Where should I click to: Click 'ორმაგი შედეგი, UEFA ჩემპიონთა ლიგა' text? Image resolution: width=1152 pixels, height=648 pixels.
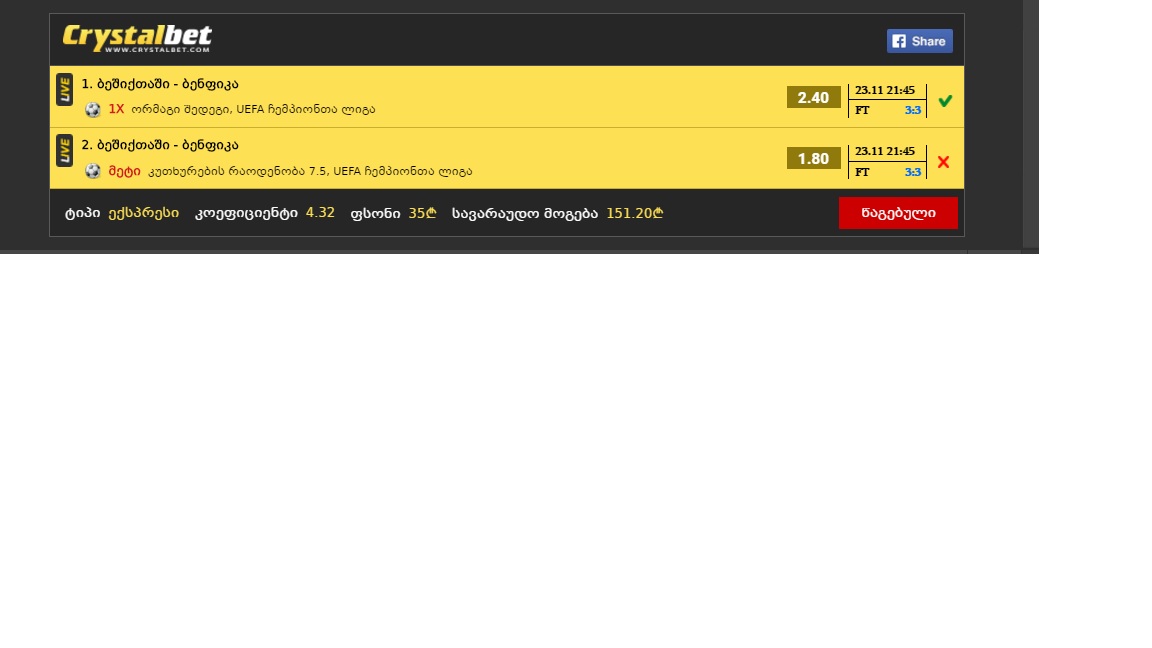coord(253,109)
